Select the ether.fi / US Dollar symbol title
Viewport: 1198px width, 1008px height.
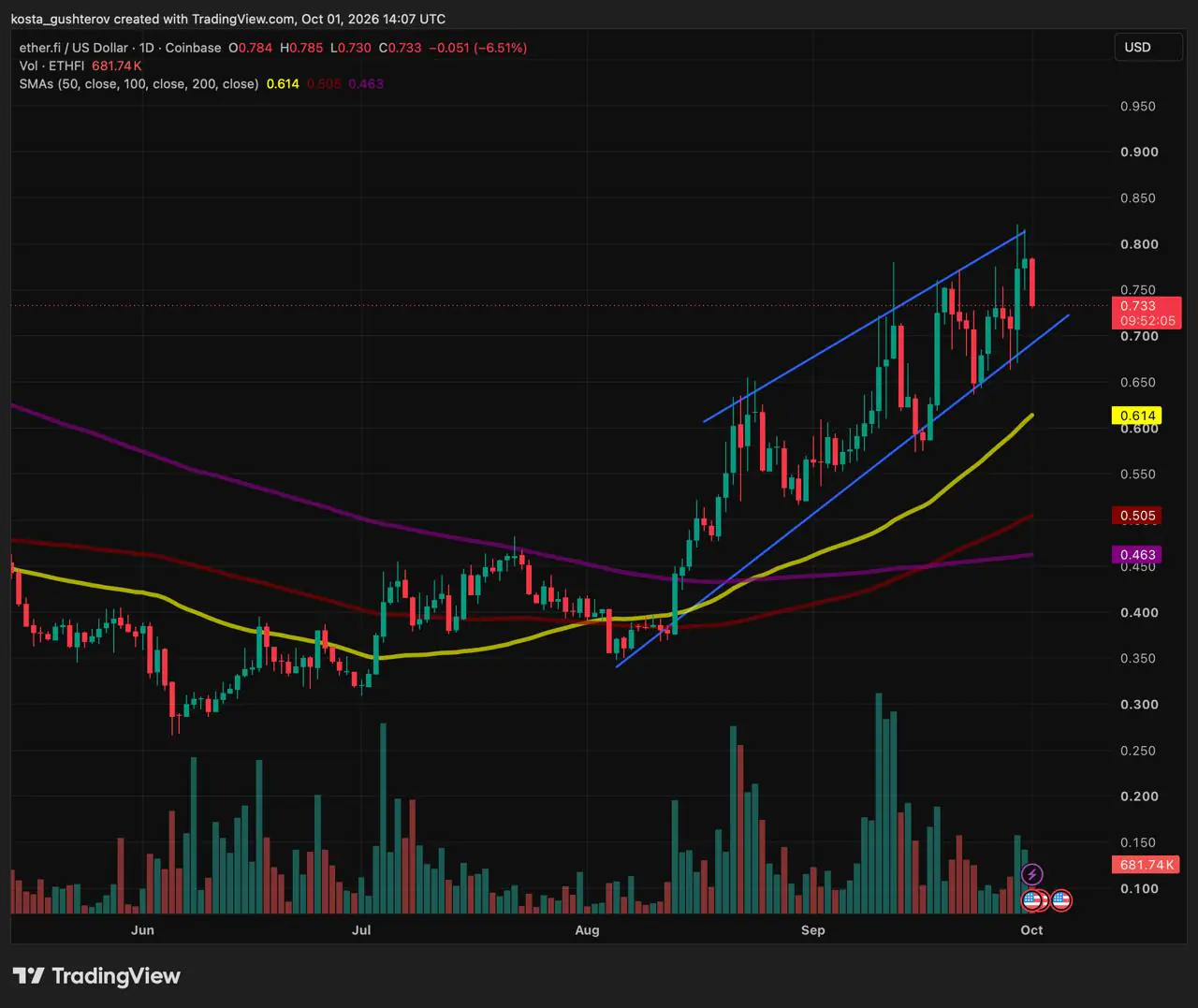coord(74,48)
